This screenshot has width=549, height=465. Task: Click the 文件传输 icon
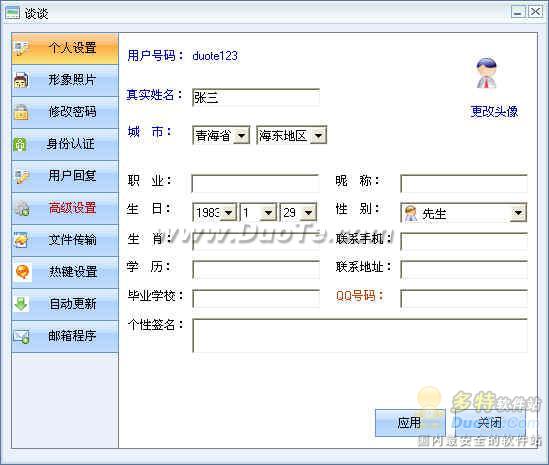pyautogui.click(x=21, y=240)
